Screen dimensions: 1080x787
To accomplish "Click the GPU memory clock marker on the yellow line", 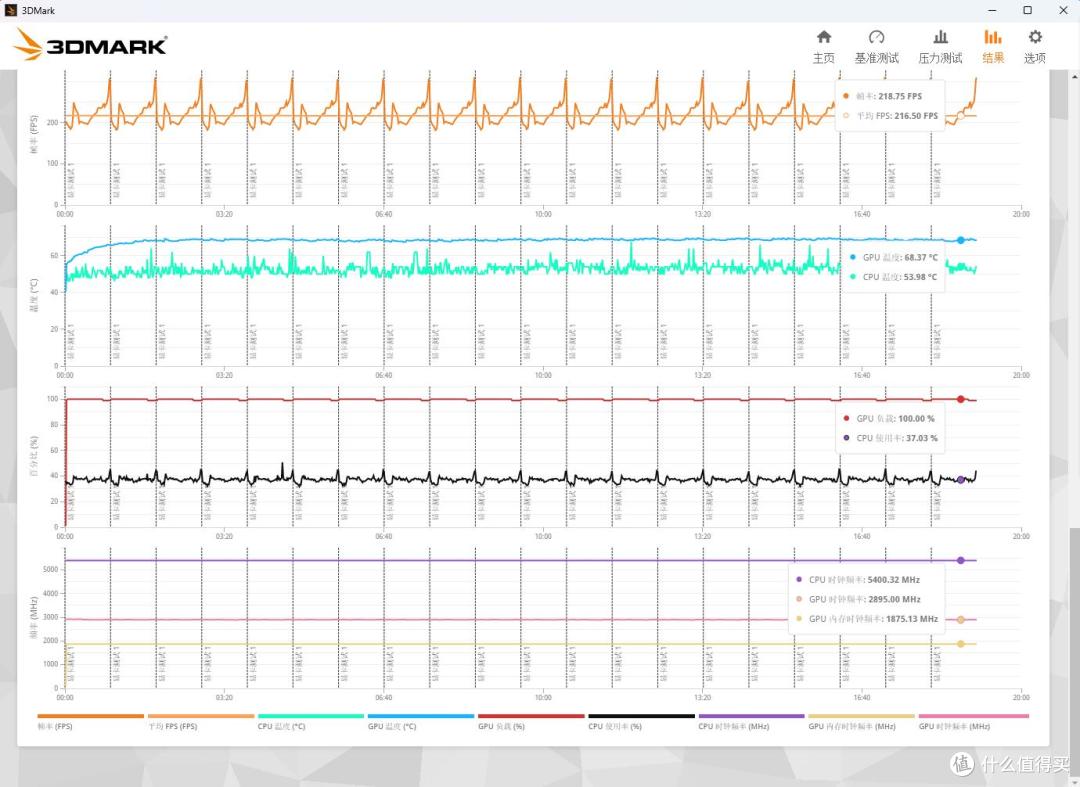I will [961, 644].
